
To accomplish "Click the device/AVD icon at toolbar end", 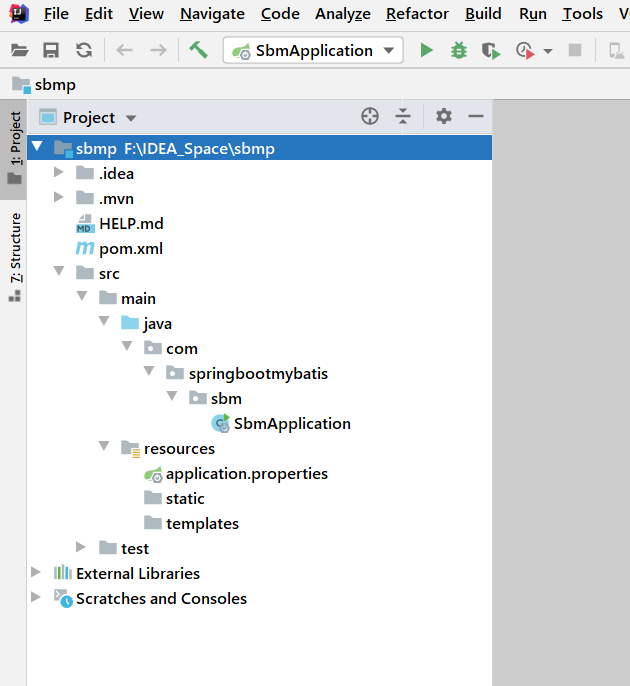I will point(616,51).
